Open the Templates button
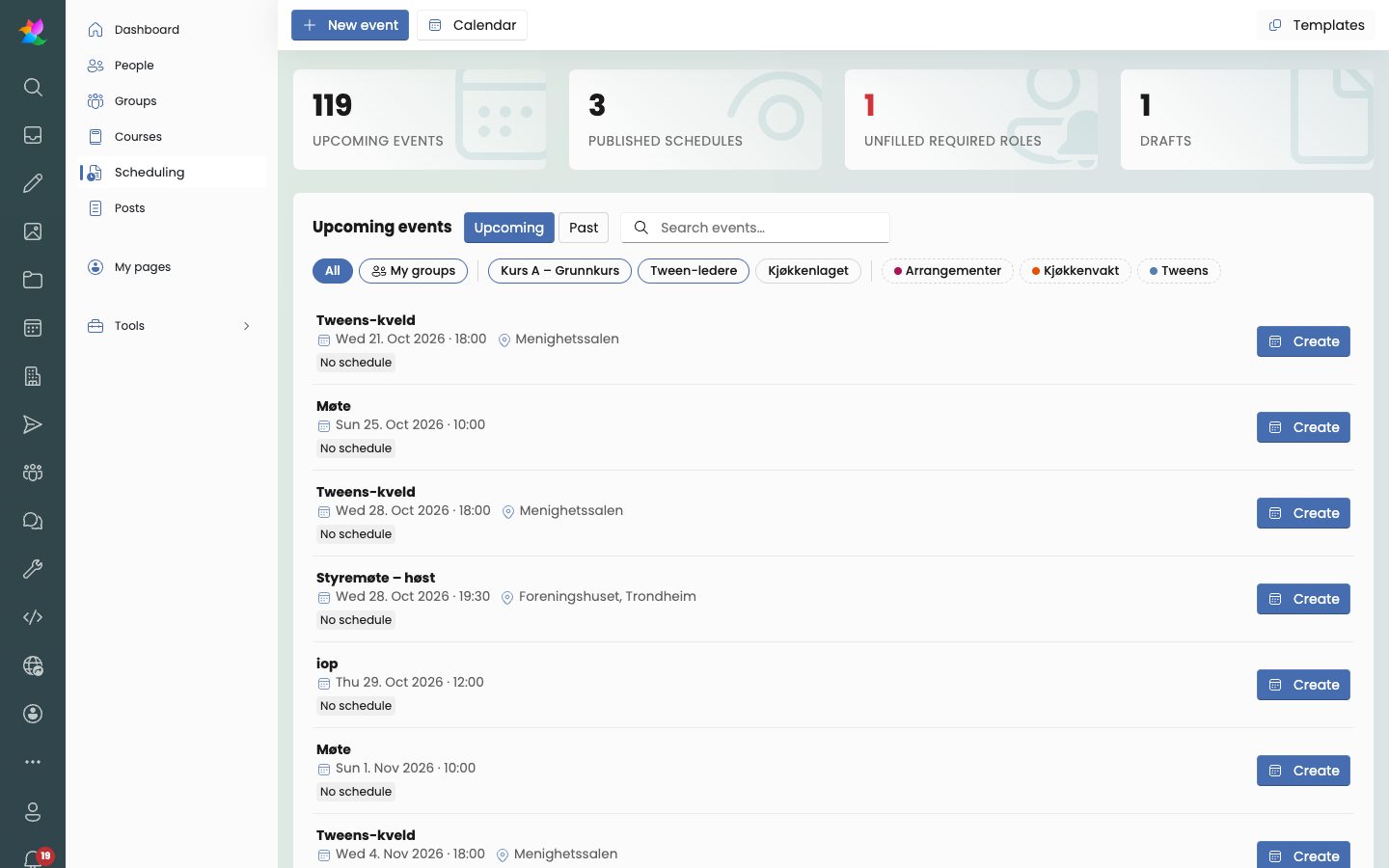Screen dimensions: 1389x868 click(1317, 25)
